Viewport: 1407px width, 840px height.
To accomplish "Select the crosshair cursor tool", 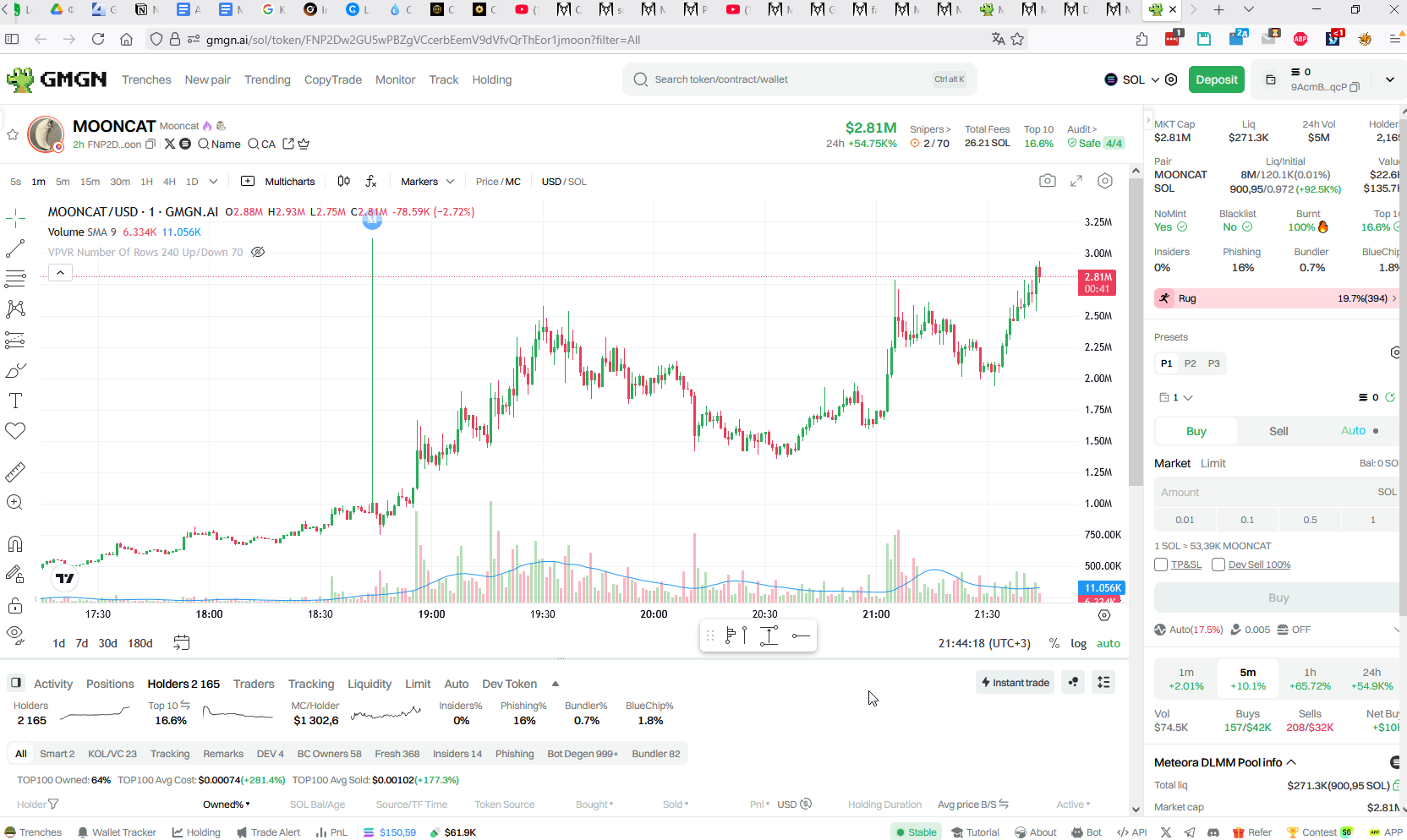I will click(x=15, y=219).
